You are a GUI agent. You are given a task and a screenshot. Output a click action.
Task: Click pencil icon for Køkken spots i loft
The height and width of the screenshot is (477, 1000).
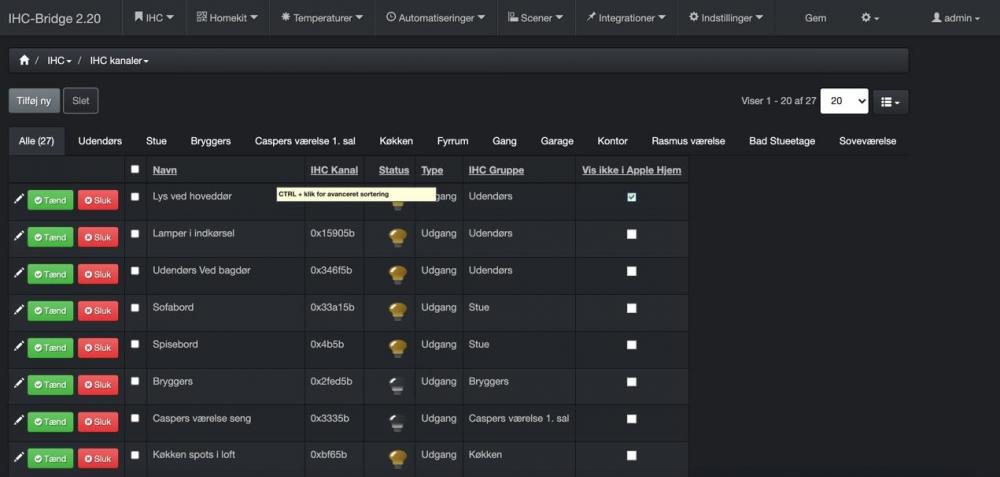18,458
